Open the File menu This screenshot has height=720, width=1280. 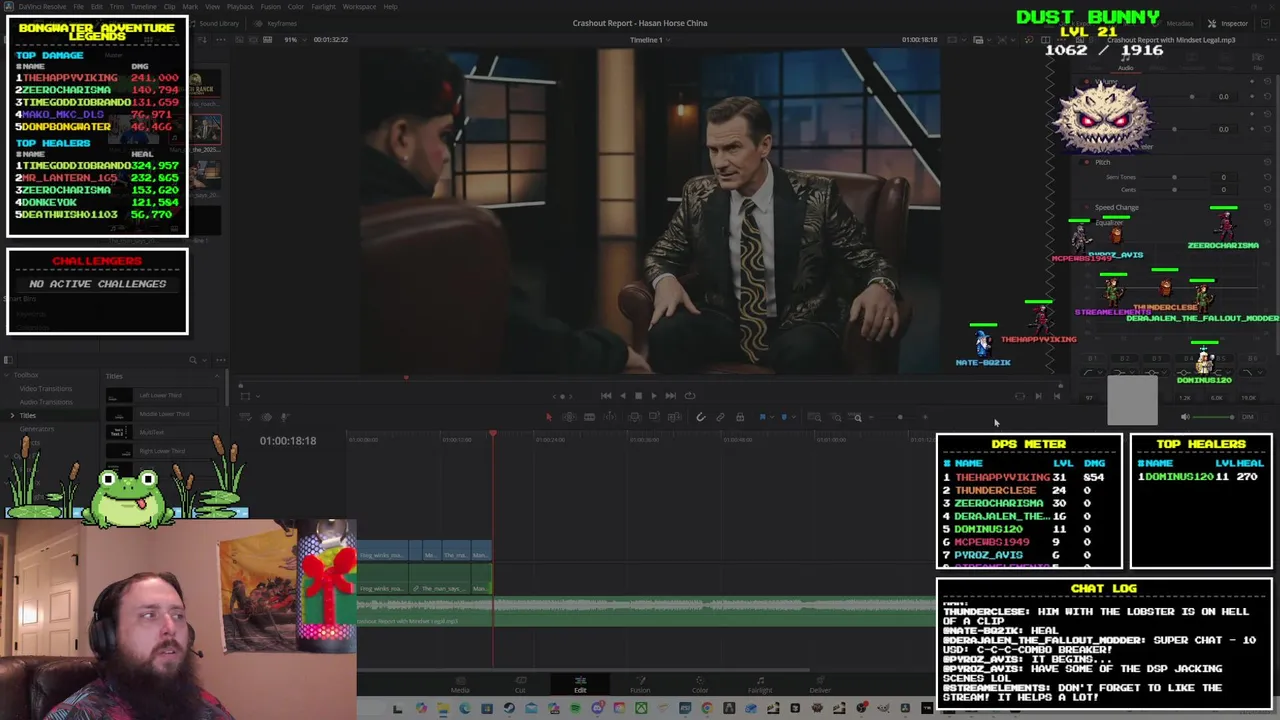pyautogui.click(x=78, y=6)
